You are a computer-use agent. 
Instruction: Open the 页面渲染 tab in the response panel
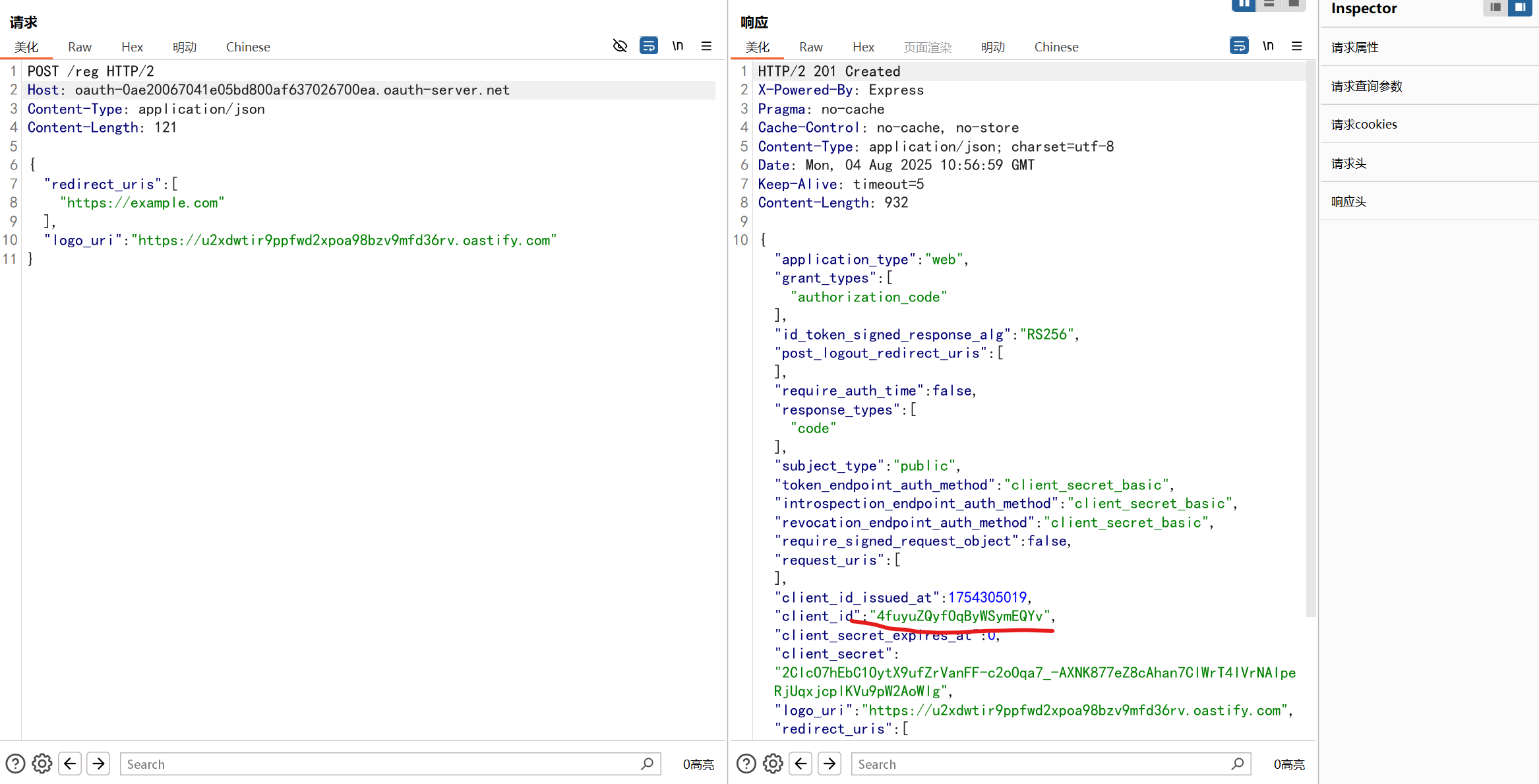click(x=928, y=46)
